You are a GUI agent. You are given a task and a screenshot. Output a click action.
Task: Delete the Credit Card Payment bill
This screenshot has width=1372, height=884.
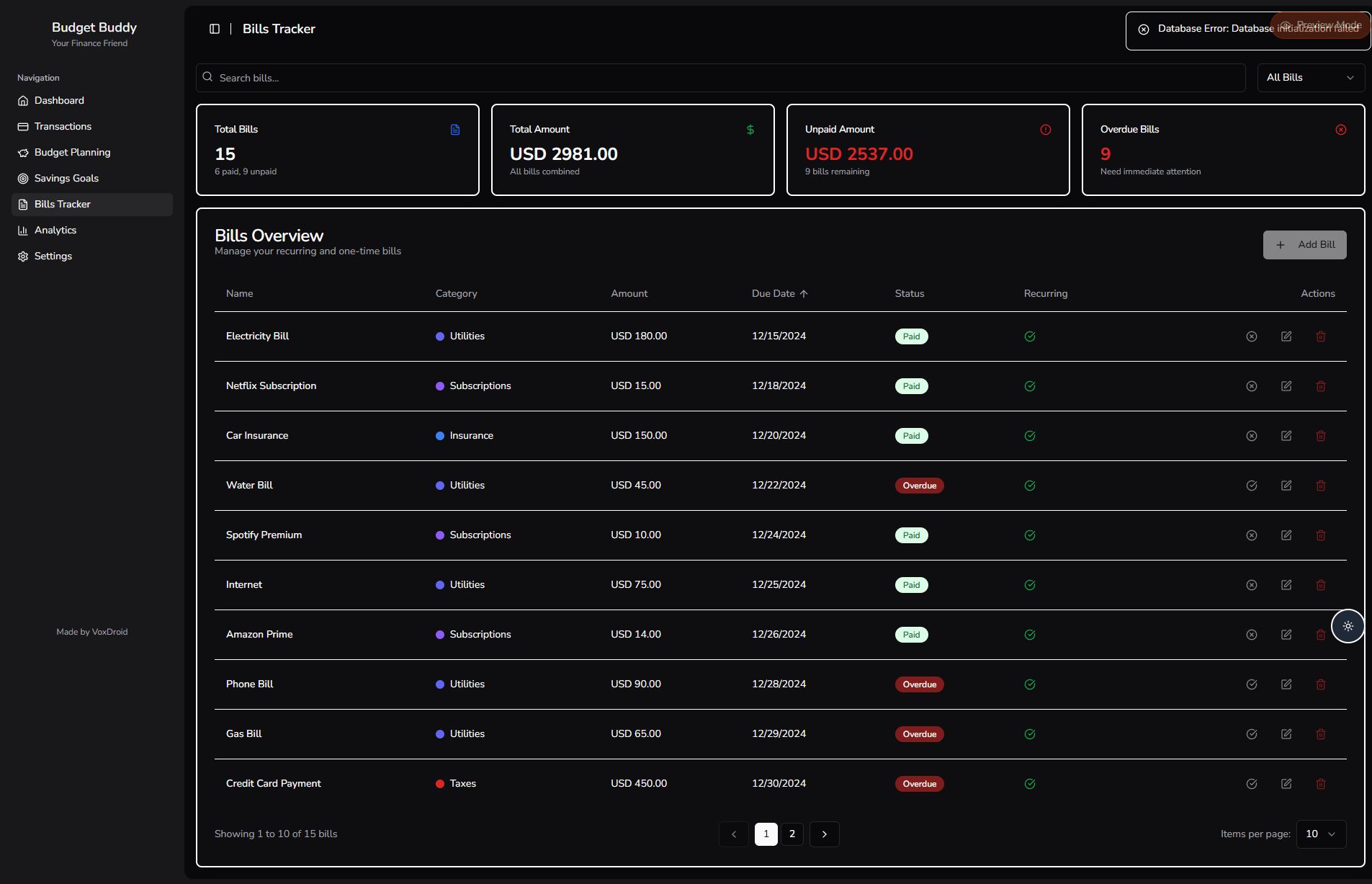(x=1321, y=784)
